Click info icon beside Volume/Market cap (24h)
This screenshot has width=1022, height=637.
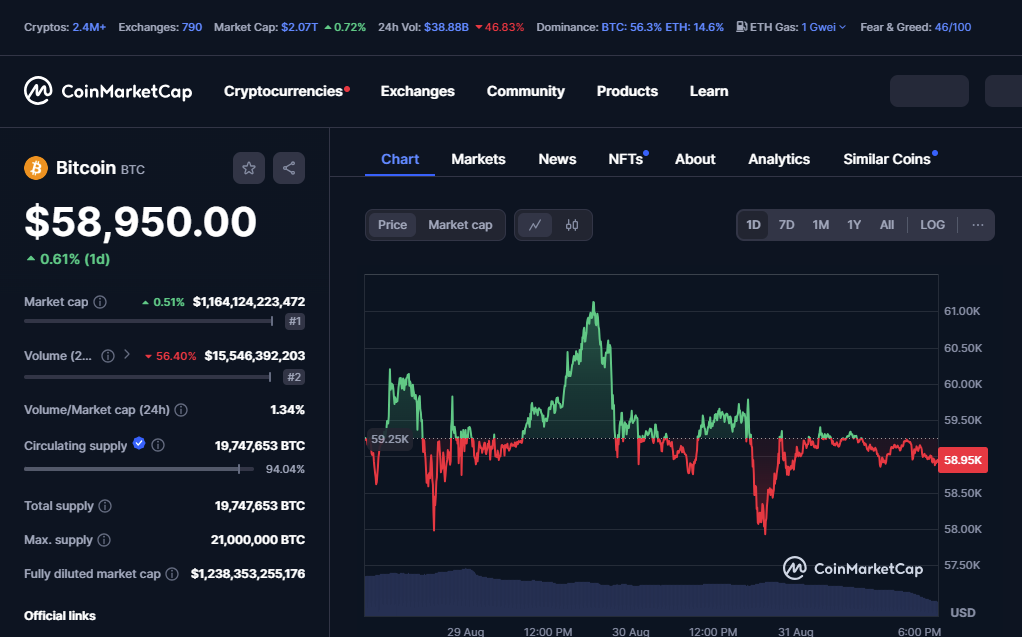click(x=181, y=410)
